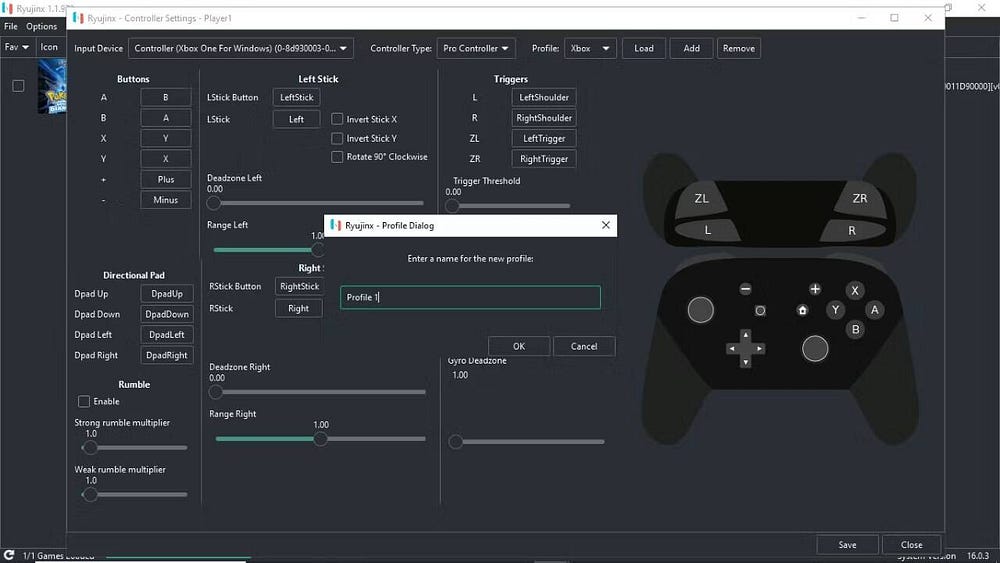Select the Pokemon game thumbnail in main window

52,86
